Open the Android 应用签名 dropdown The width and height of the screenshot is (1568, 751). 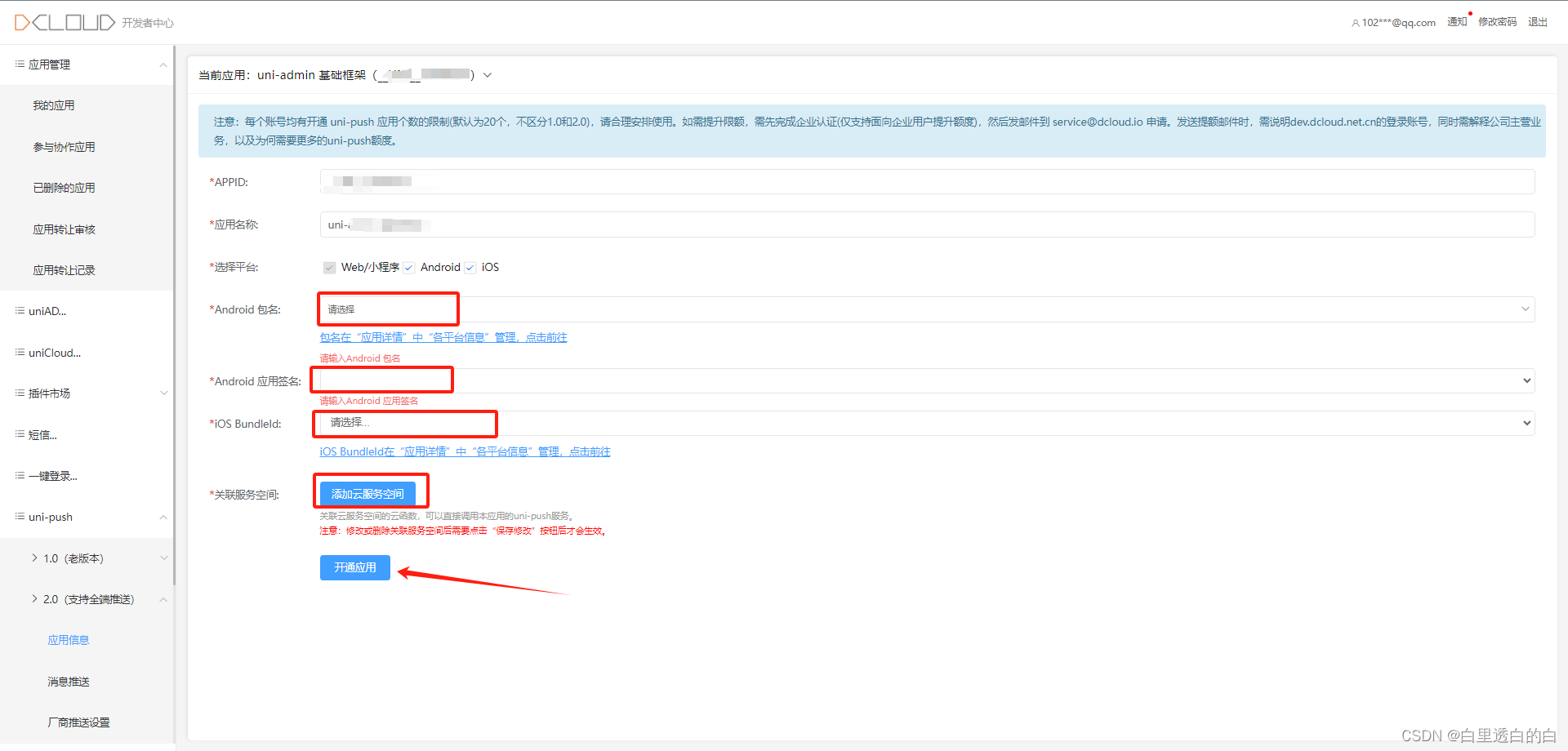click(x=927, y=381)
